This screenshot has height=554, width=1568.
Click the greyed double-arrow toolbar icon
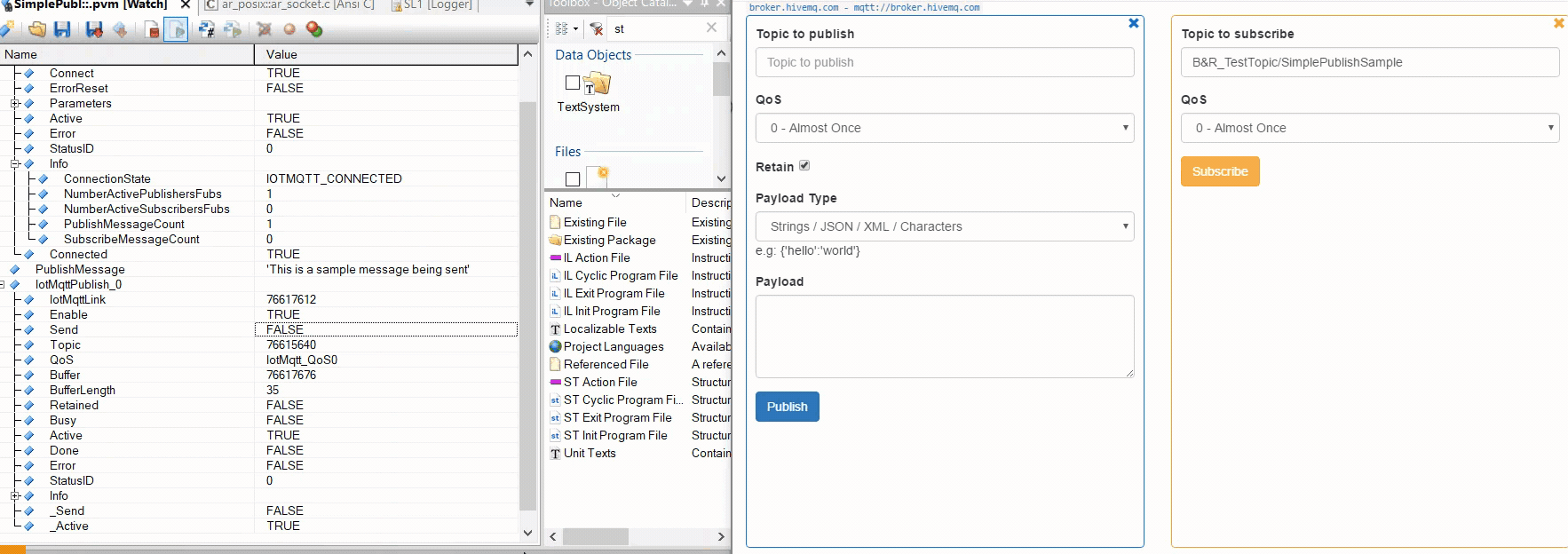(x=120, y=29)
